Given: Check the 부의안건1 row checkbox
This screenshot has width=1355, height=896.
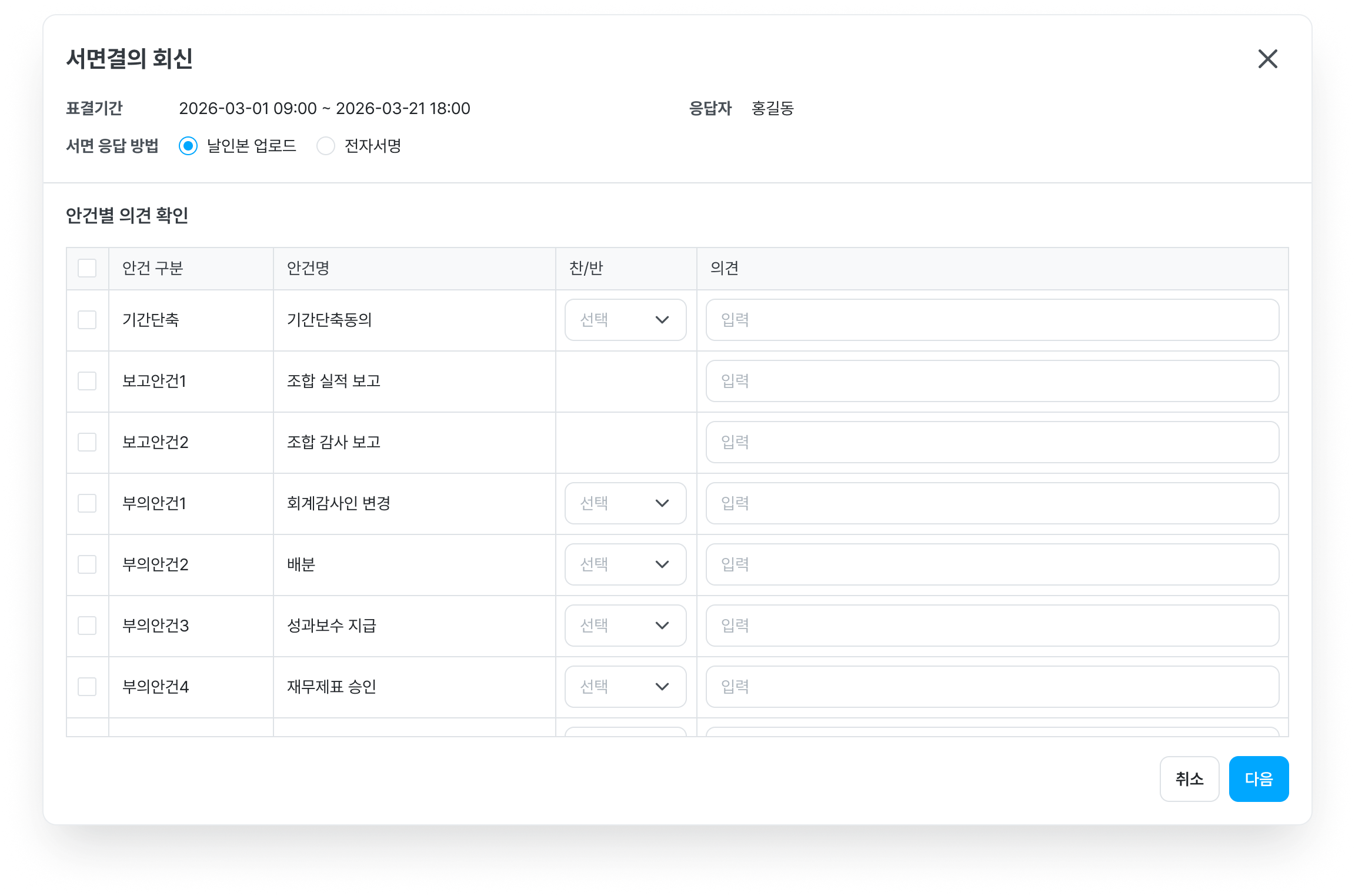Looking at the screenshot, I should [87, 503].
